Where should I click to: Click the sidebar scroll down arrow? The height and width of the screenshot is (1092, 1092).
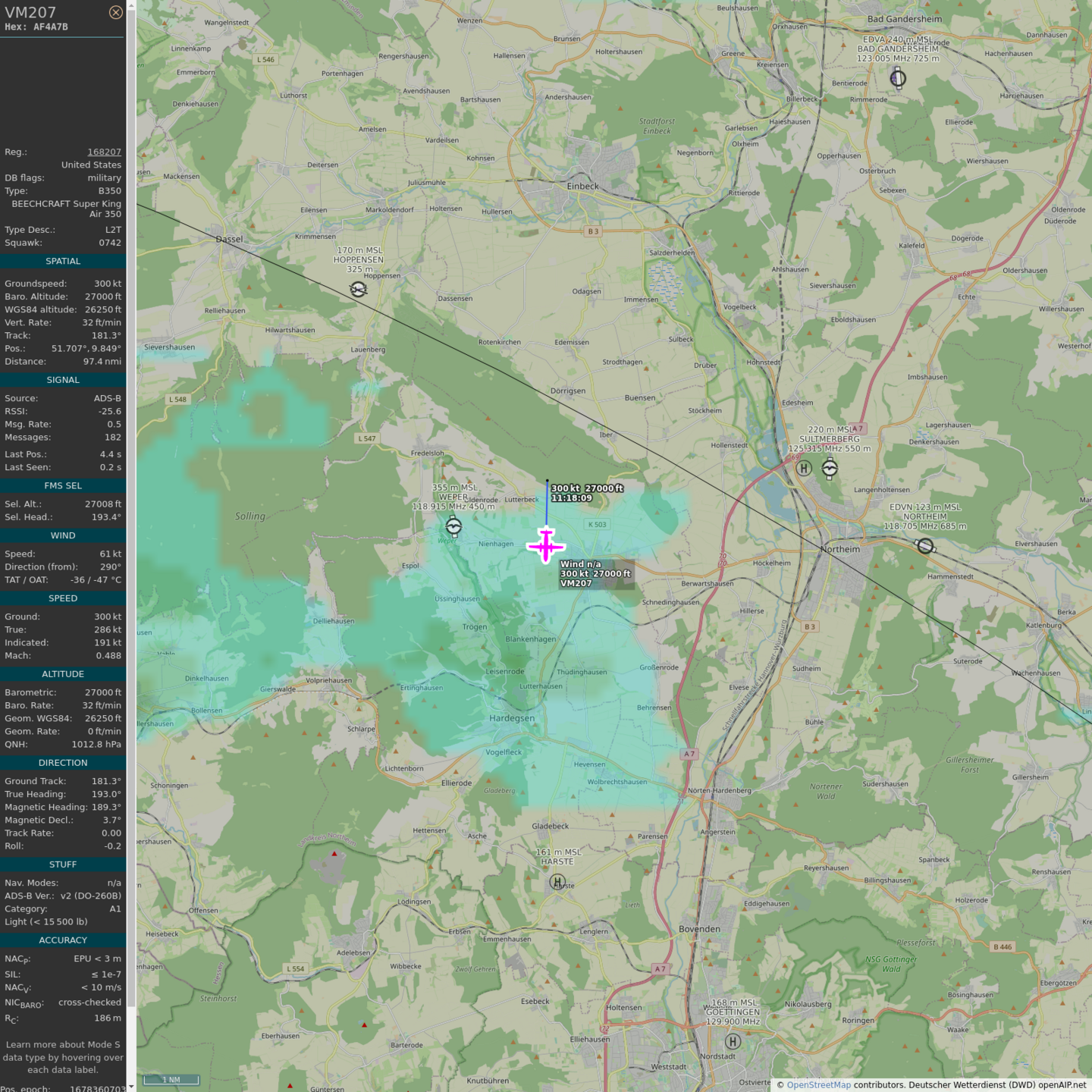tap(131, 1087)
